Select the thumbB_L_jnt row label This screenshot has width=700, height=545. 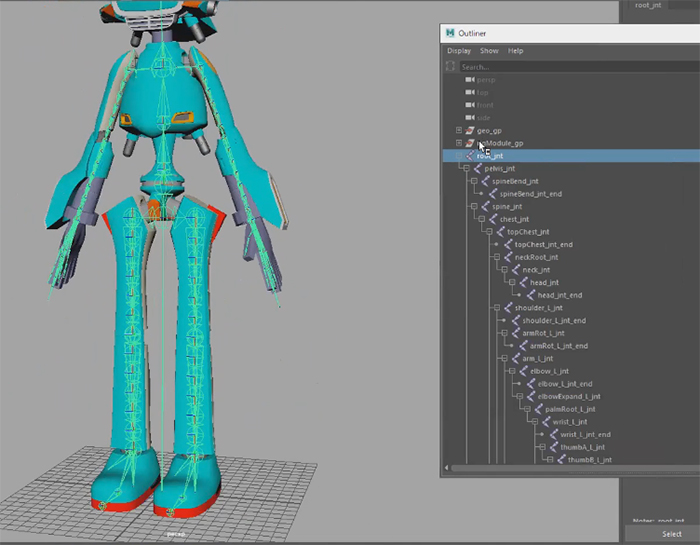(590, 460)
